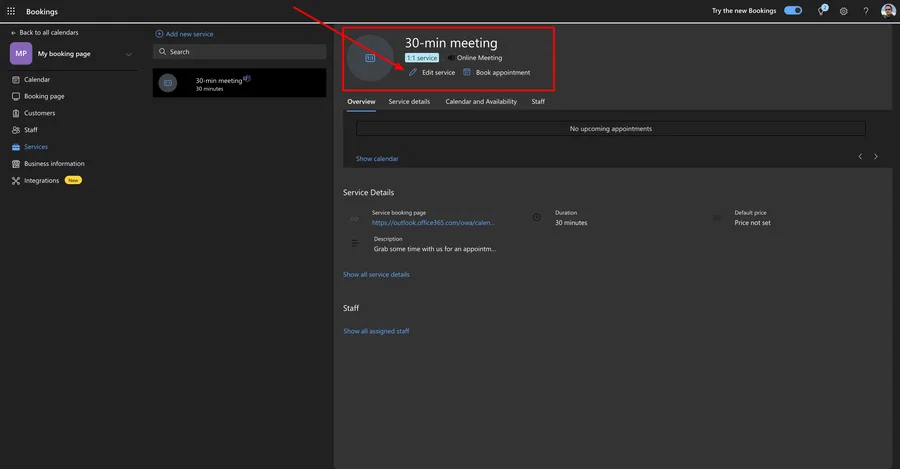This screenshot has width=900, height=469.
Task: Click the Booking page monitor icon
Action: tap(15, 96)
